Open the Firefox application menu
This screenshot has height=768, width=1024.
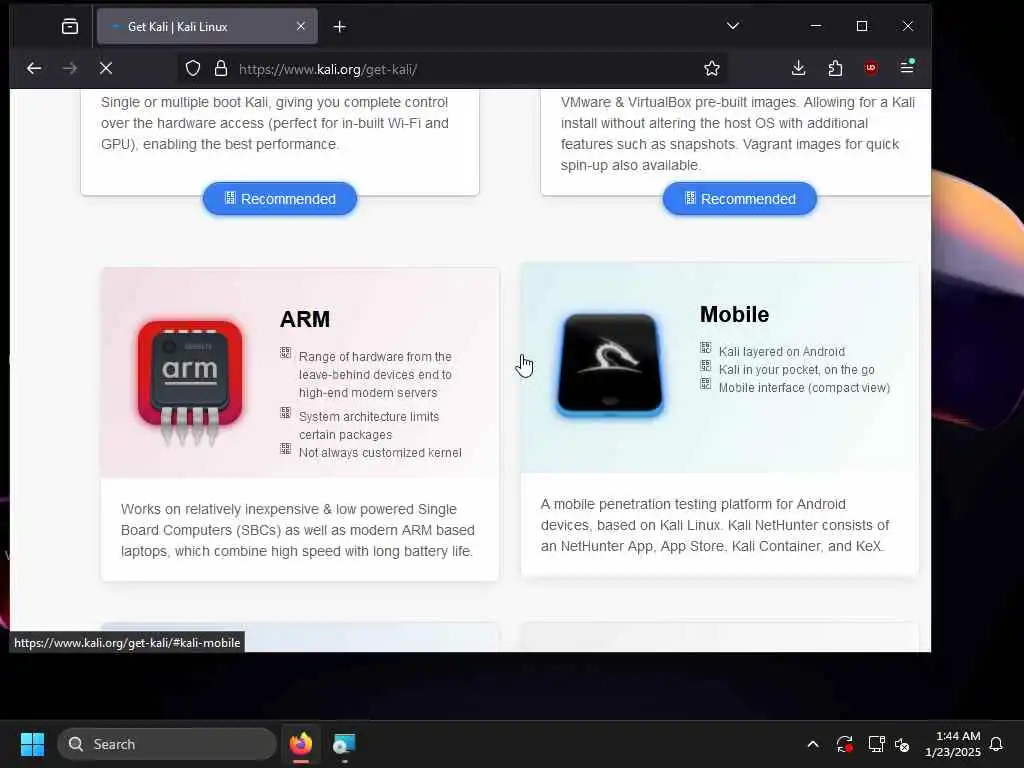tap(907, 67)
